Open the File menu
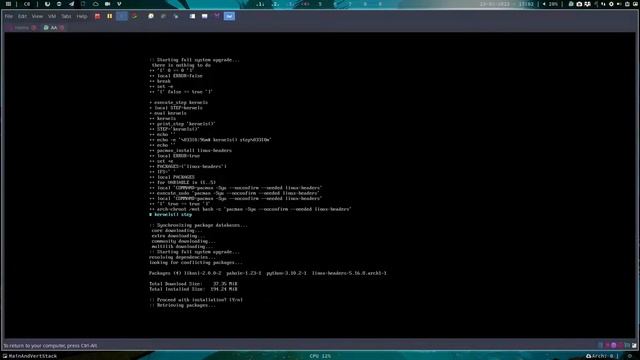This screenshot has height=360, width=640. pos(9,16)
